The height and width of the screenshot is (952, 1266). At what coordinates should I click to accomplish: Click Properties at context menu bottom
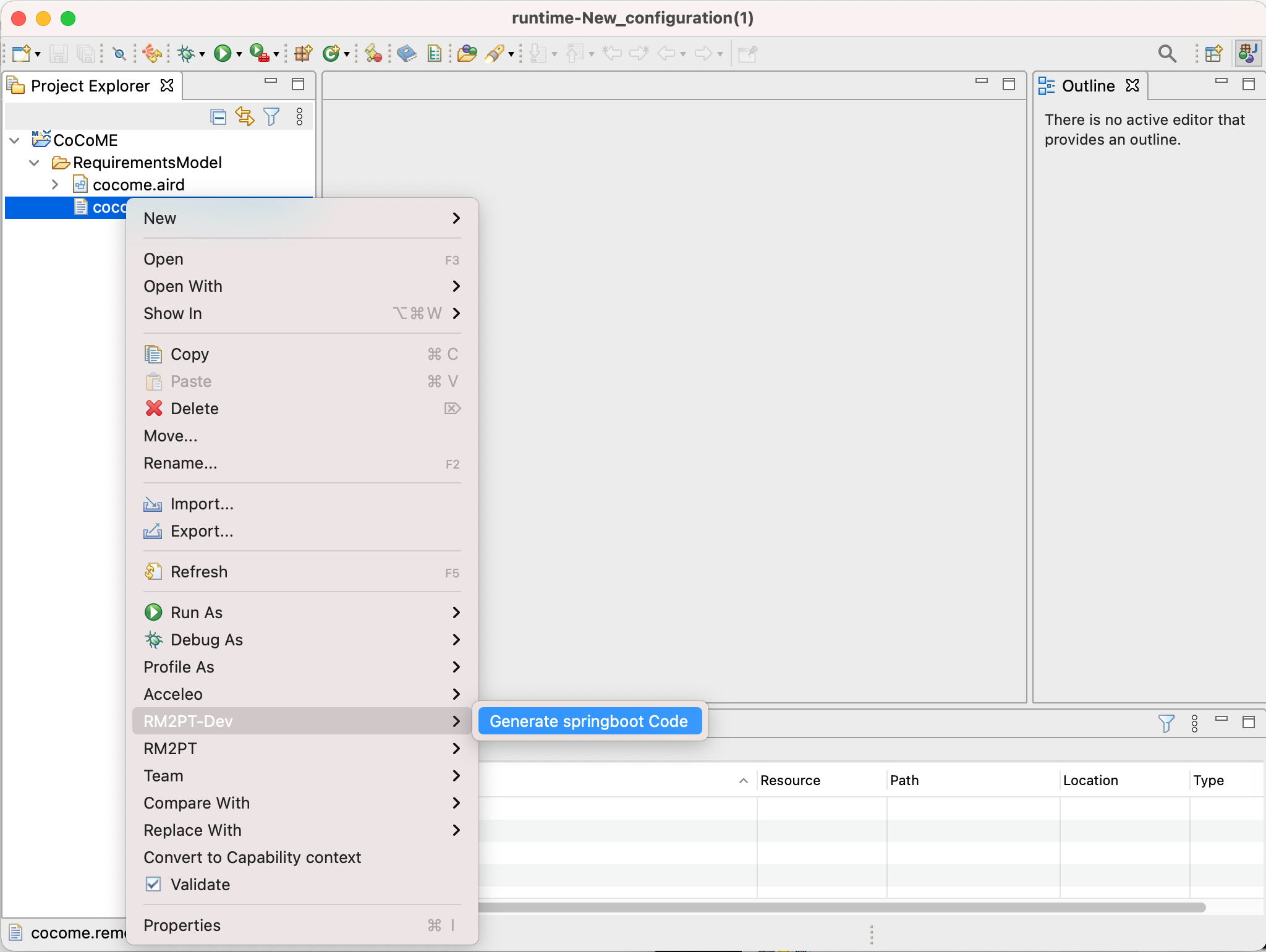coord(183,923)
